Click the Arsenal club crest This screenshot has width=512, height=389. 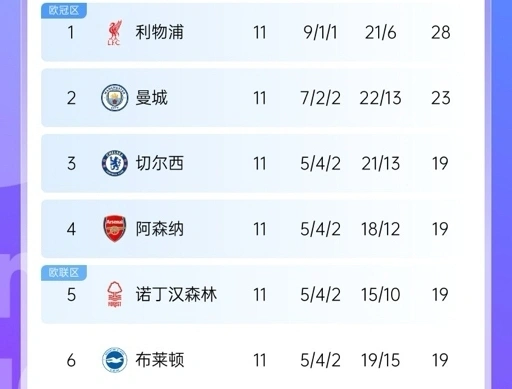point(114,228)
